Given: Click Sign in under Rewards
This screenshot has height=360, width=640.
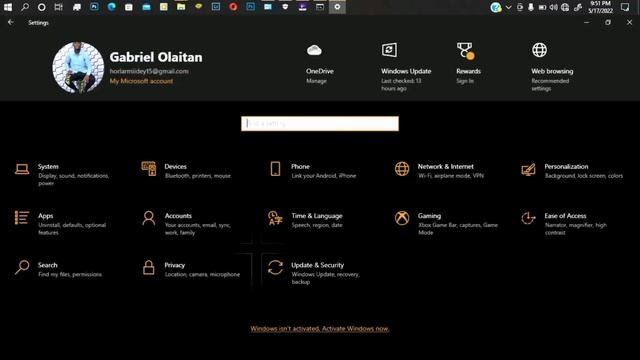Looking at the screenshot, I should 465,81.
